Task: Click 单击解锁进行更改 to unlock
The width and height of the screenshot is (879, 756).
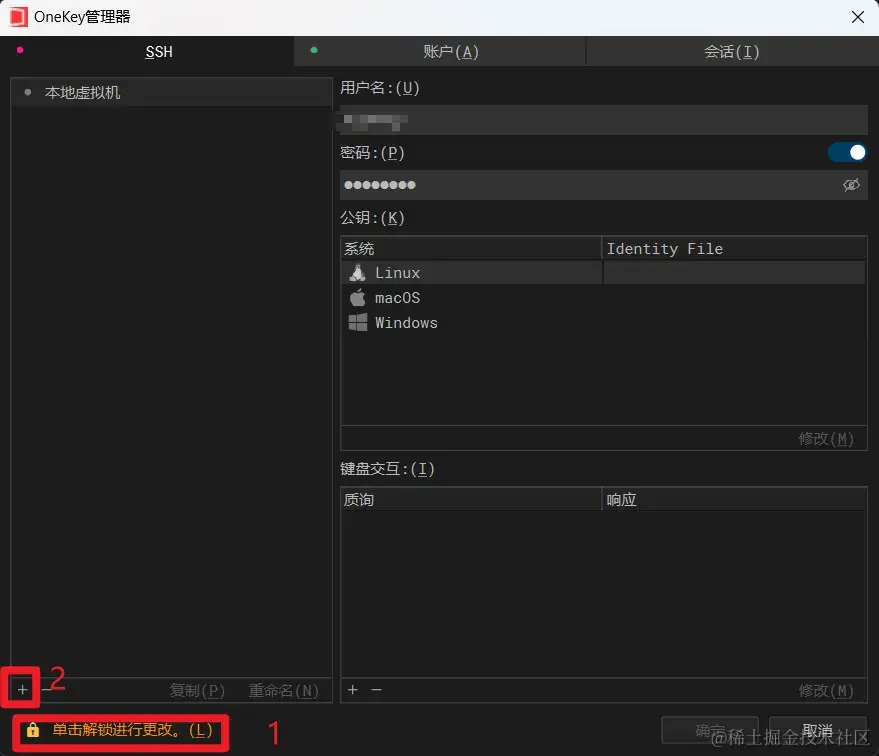Action: tap(132, 730)
